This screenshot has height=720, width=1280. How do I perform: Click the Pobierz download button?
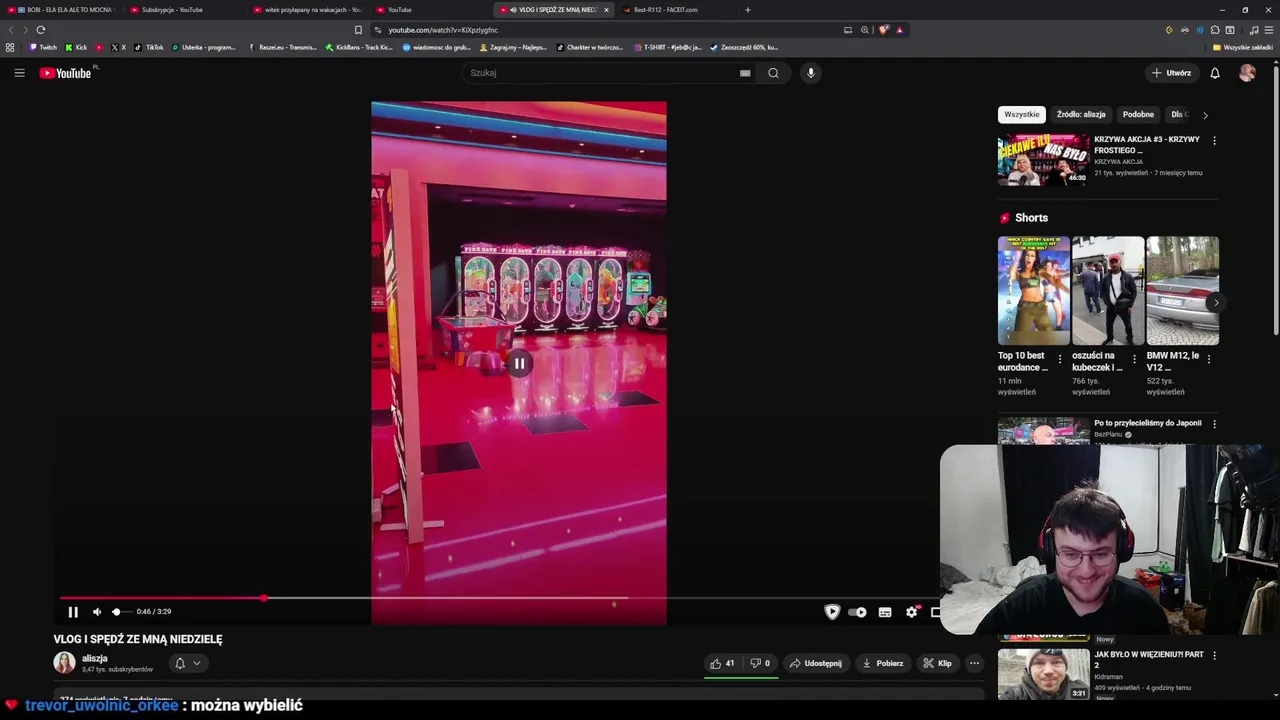(883, 663)
